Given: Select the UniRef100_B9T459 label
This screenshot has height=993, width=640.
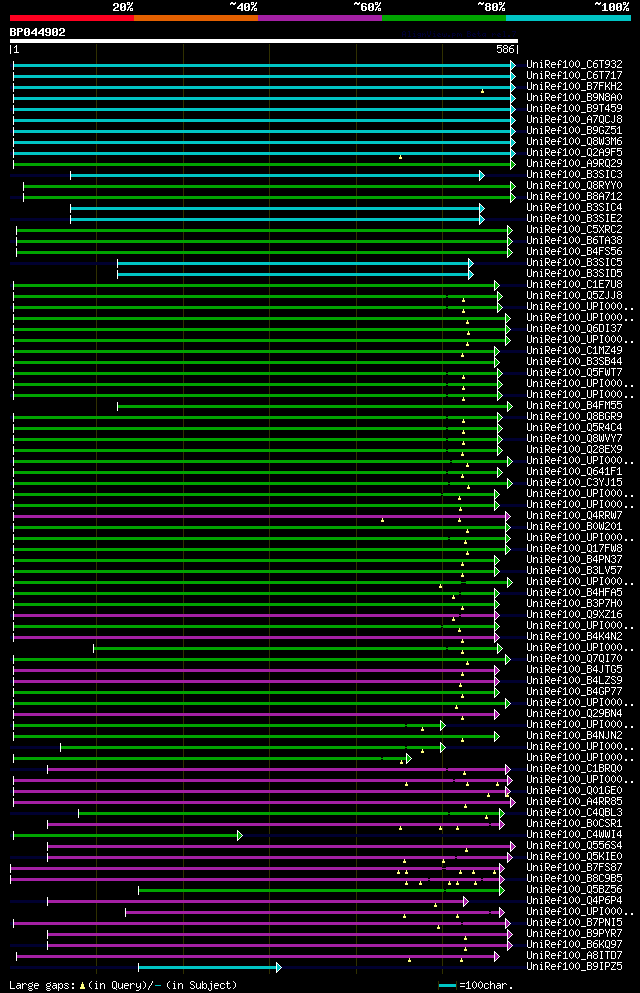Looking at the screenshot, I should coord(574,108).
